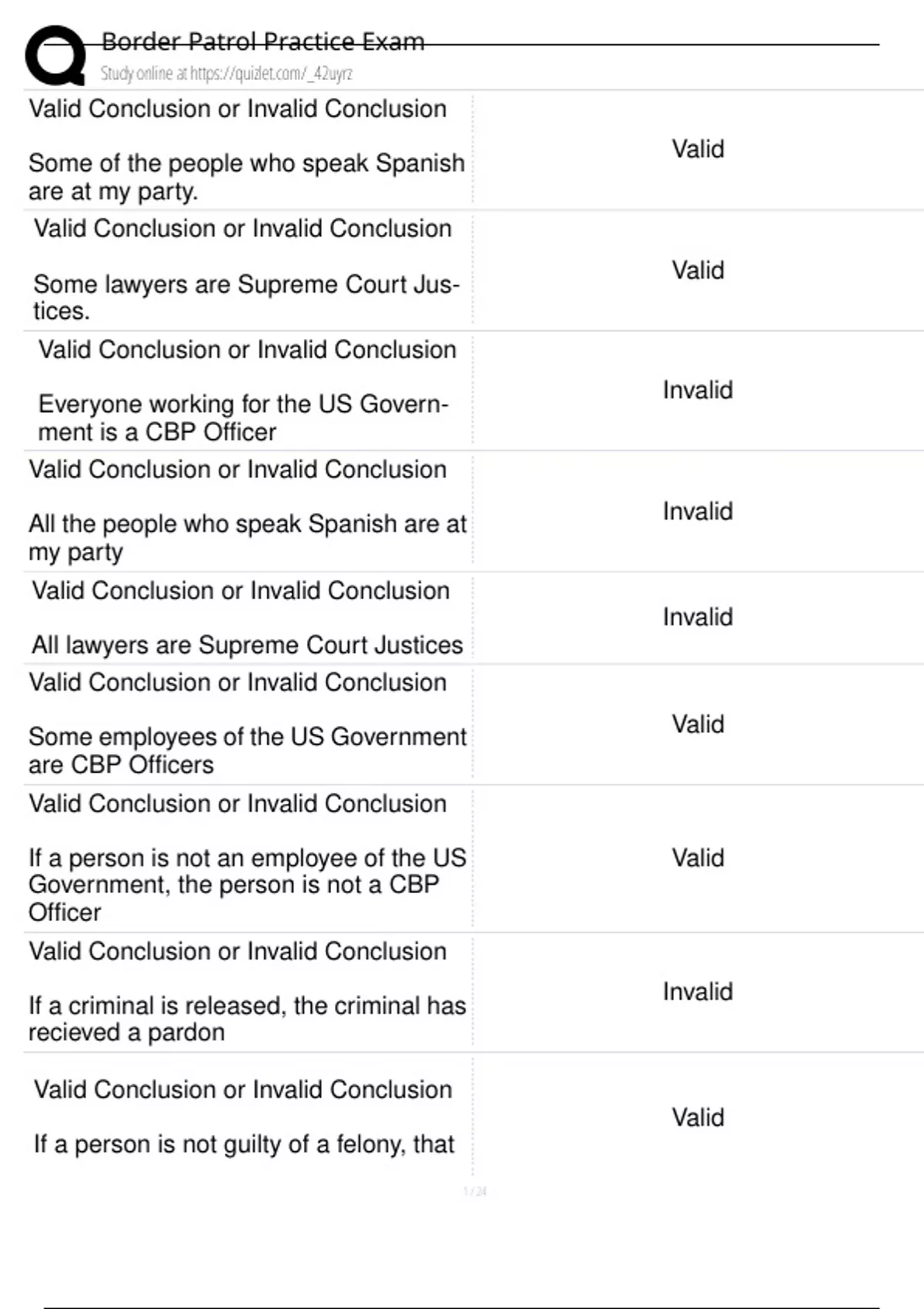Select 'All the people who speak Spanish' statement
The image size is (924, 1309).
[x=247, y=537]
